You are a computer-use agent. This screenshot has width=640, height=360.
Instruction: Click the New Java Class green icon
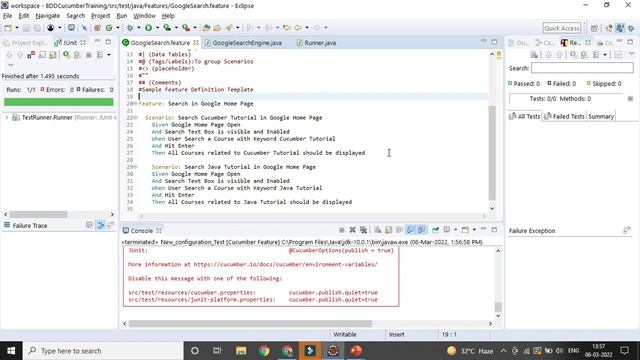point(109,28)
